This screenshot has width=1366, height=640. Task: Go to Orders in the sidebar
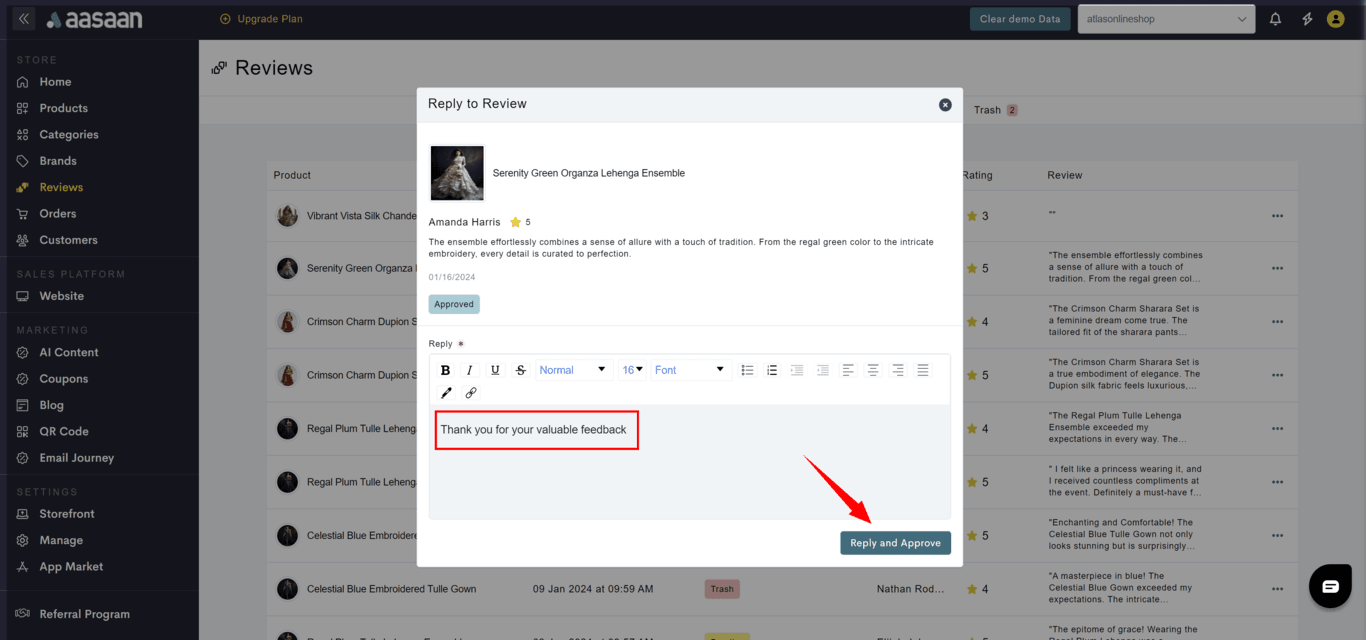click(57, 214)
